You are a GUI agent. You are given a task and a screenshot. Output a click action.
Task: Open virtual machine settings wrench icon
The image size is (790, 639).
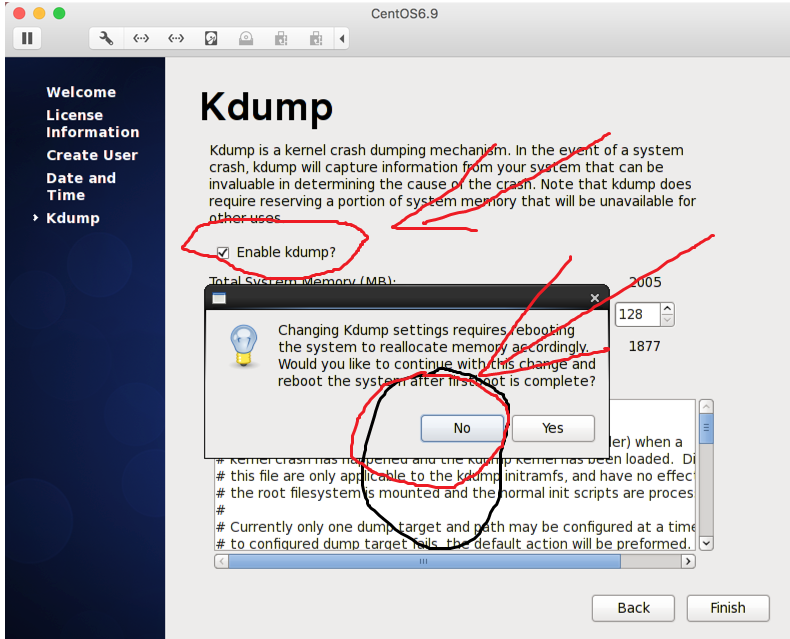point(107,38)
